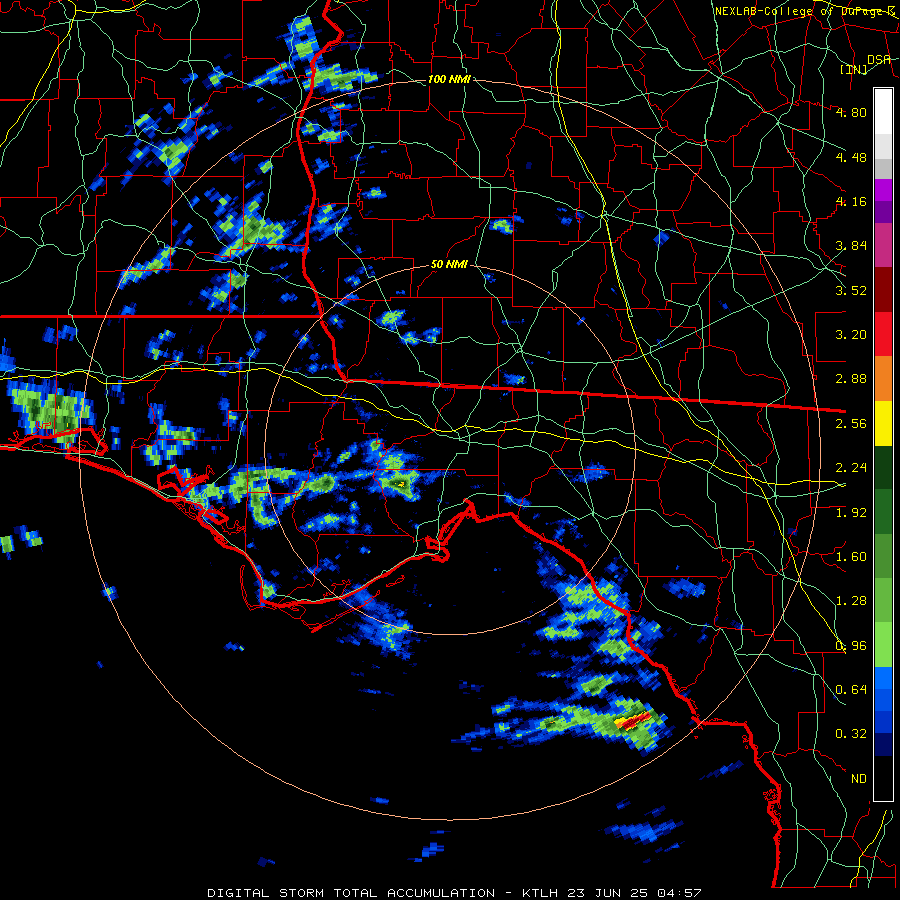
Task: Click the 100 NMI range ring label
Action: coord(449,79)
